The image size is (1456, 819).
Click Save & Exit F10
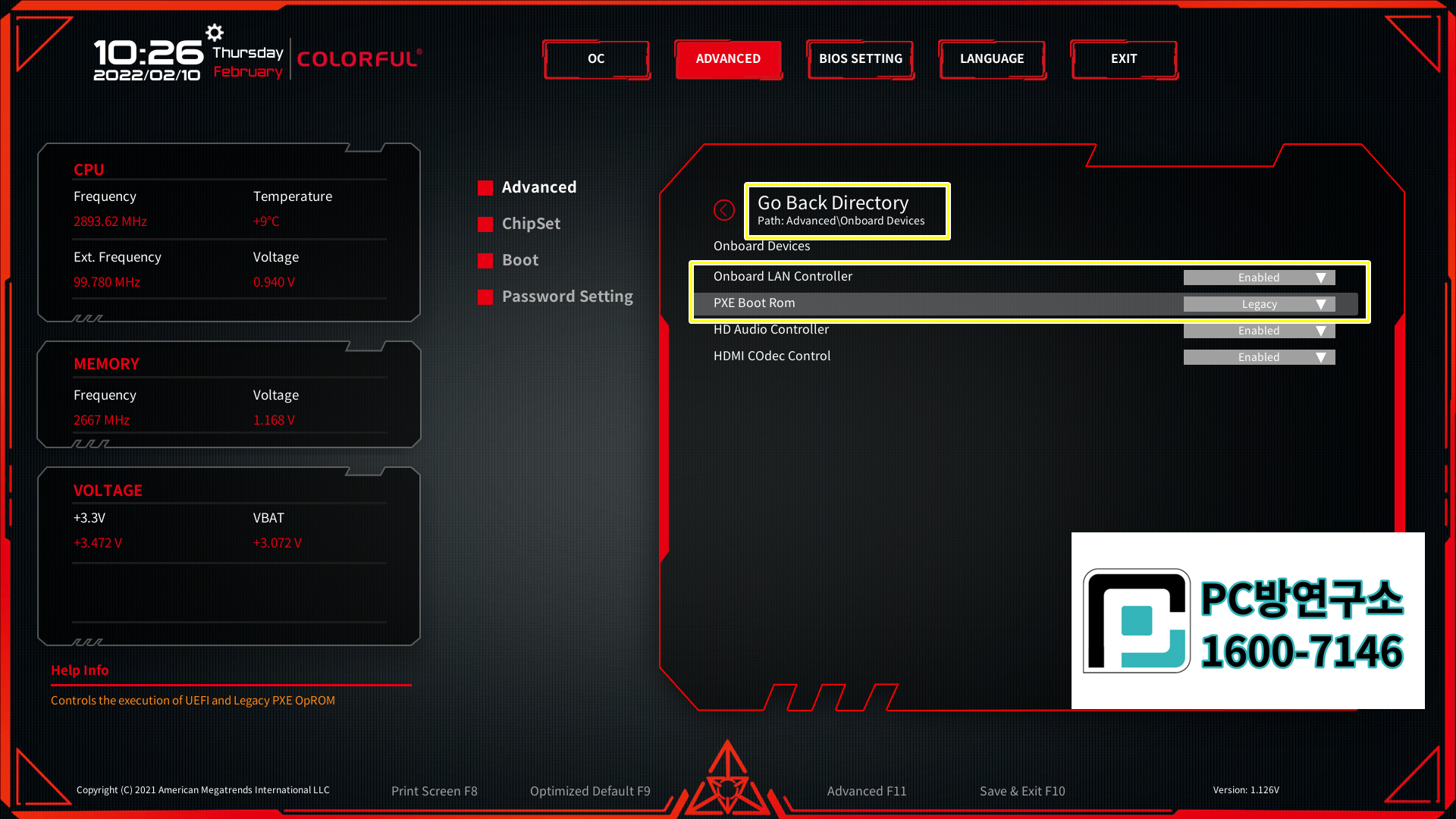click(x=1021, y=791)
